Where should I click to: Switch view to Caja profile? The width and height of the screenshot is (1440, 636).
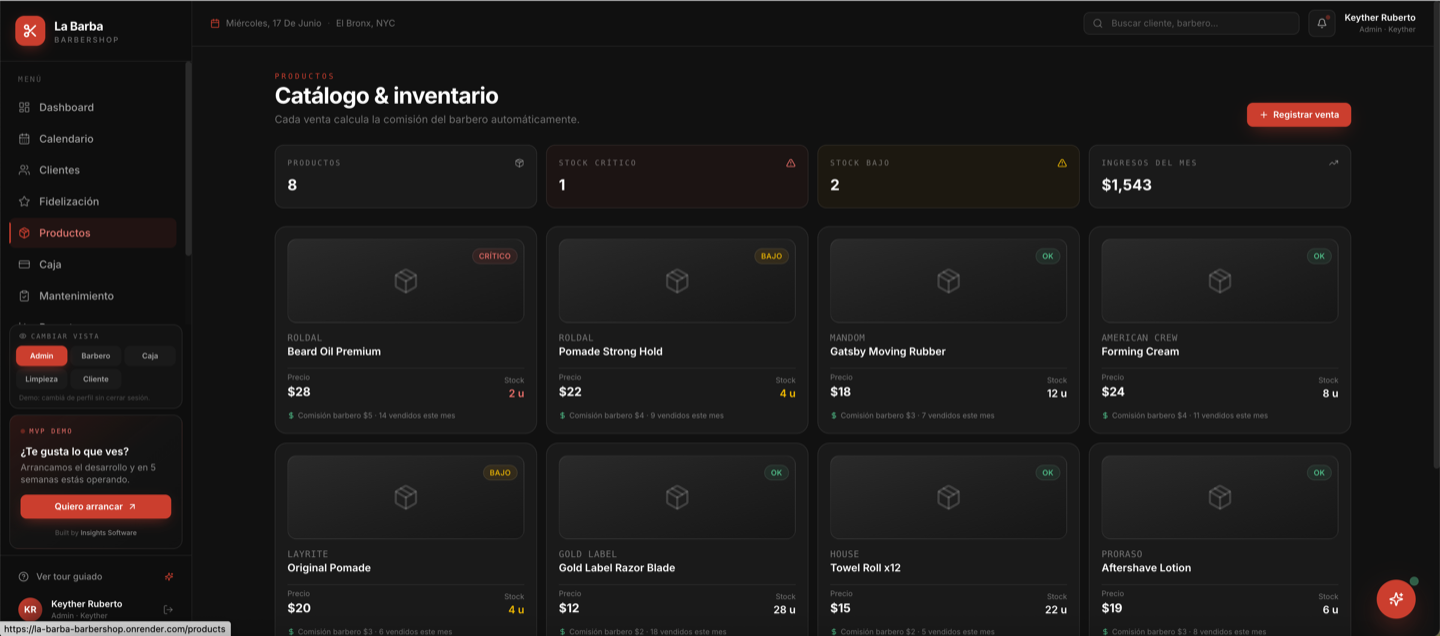tap(150, 356)
